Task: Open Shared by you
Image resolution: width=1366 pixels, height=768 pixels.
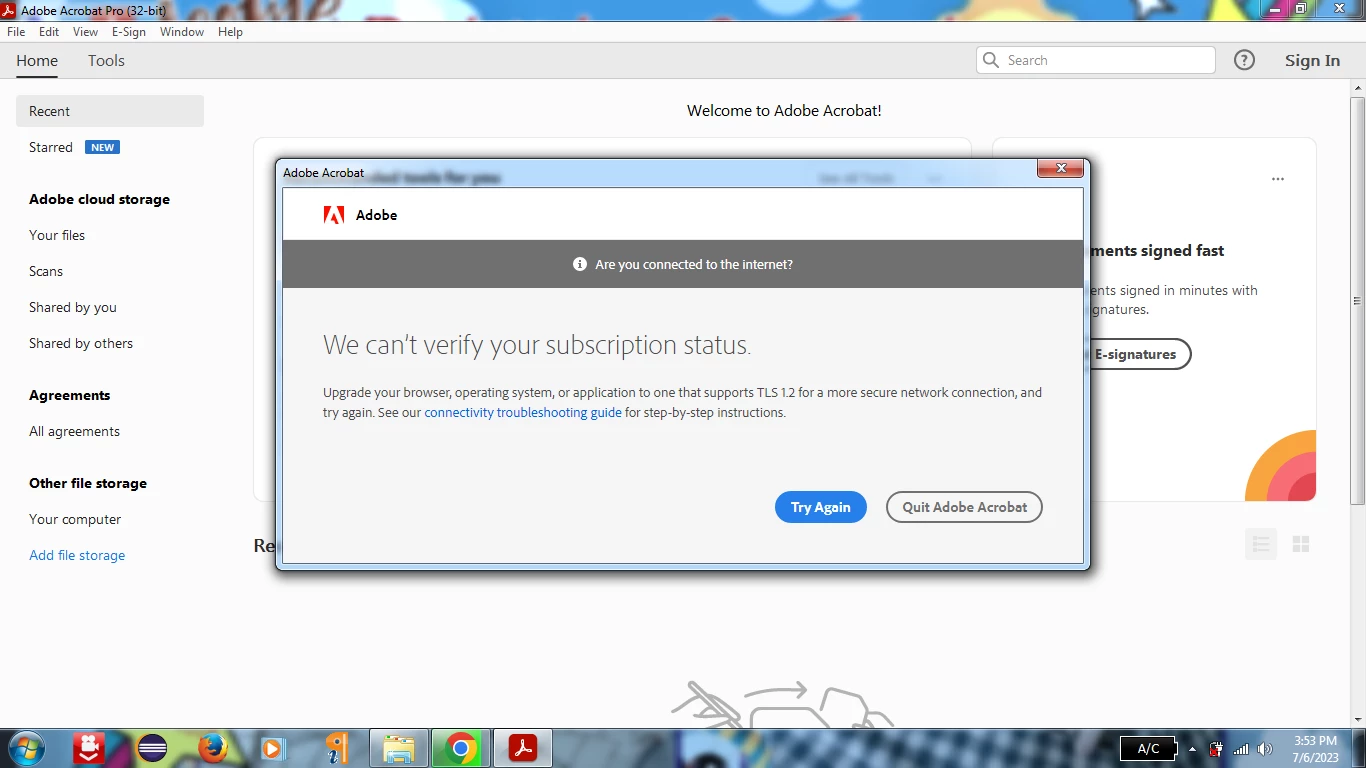Action: click(73, 307)
